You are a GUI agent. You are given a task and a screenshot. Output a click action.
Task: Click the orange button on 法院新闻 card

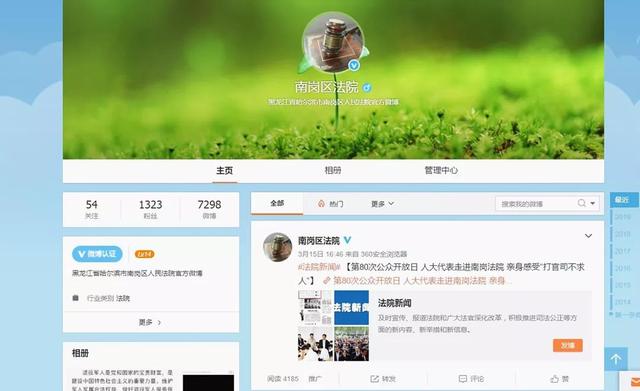[568, 345]
